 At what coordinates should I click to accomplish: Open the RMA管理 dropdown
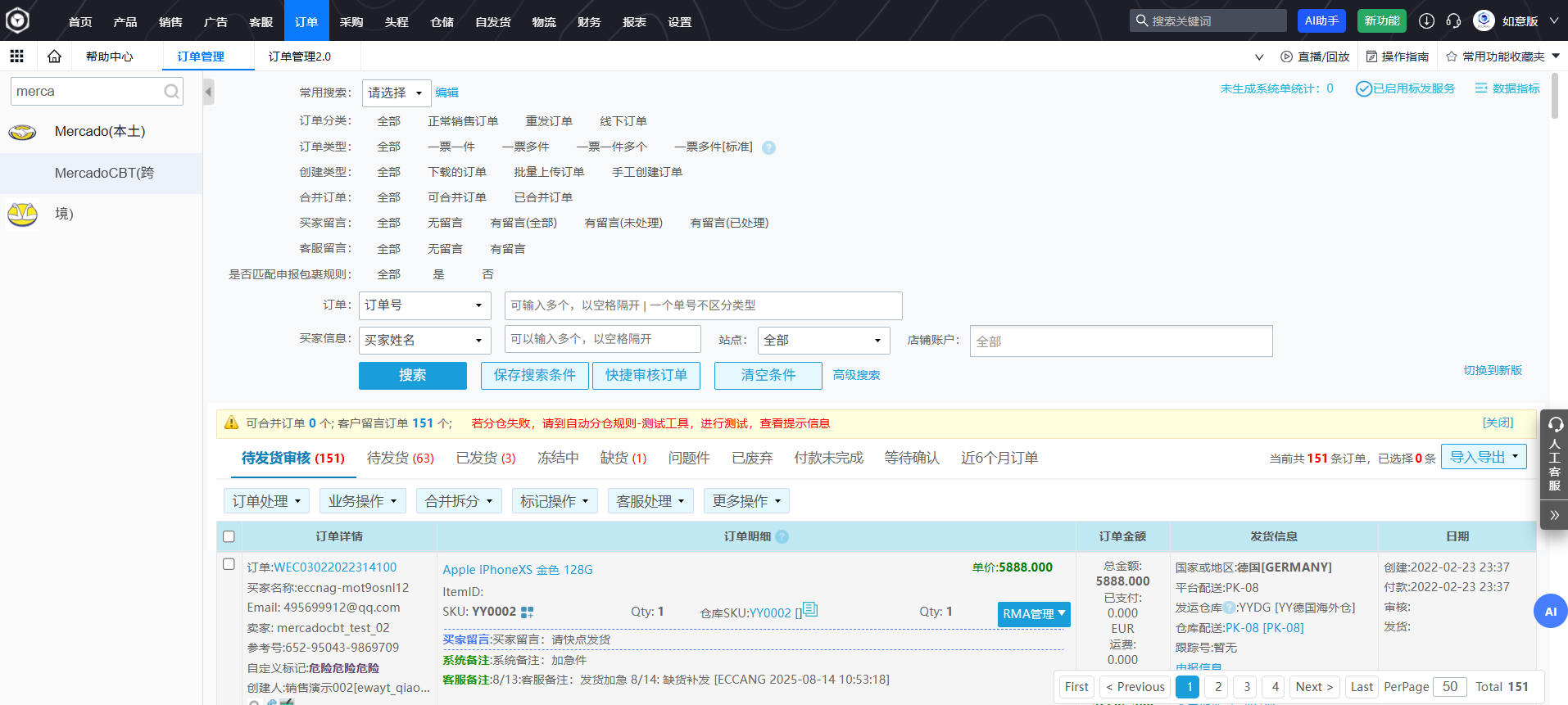coord(1034,614)
